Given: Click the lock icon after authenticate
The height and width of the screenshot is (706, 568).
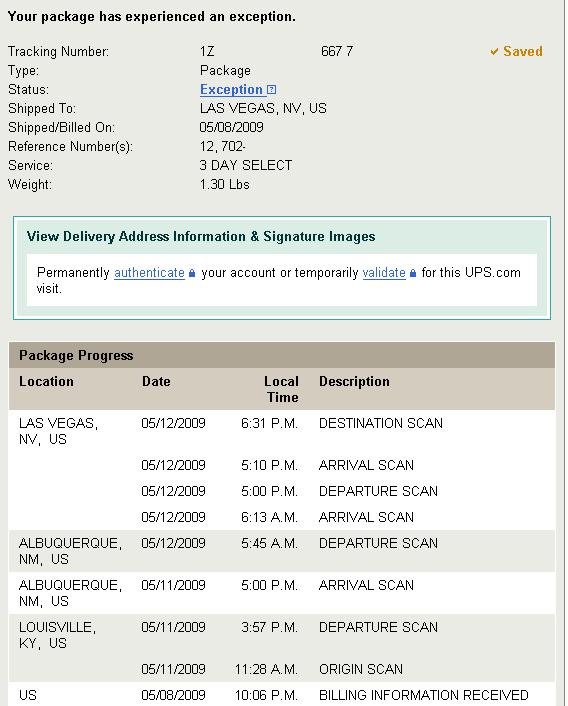Looking at the screenshot, I should tap(192, 273).
